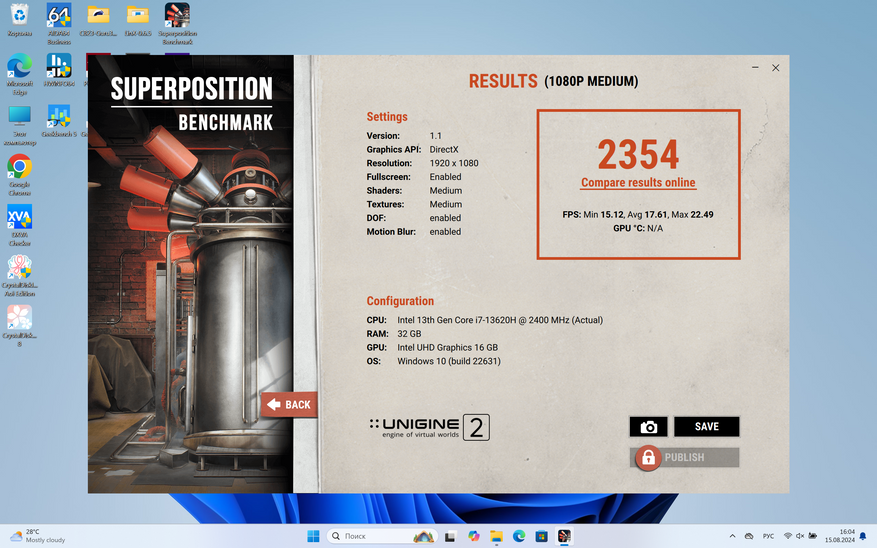Click the cloud sync tray icon
This screenshot has width=877, height=548.
point(749,536)
